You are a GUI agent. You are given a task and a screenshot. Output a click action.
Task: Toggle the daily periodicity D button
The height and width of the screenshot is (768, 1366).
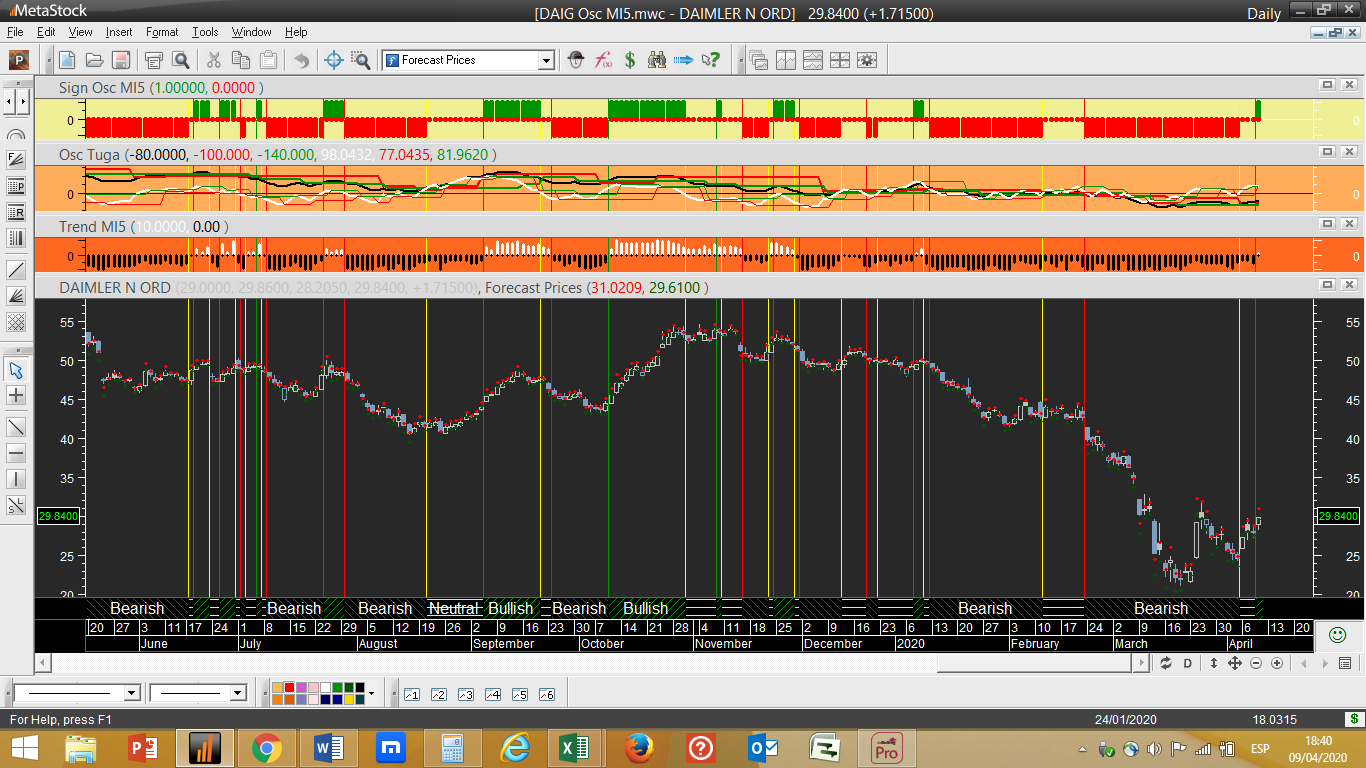click(1188, 663)
